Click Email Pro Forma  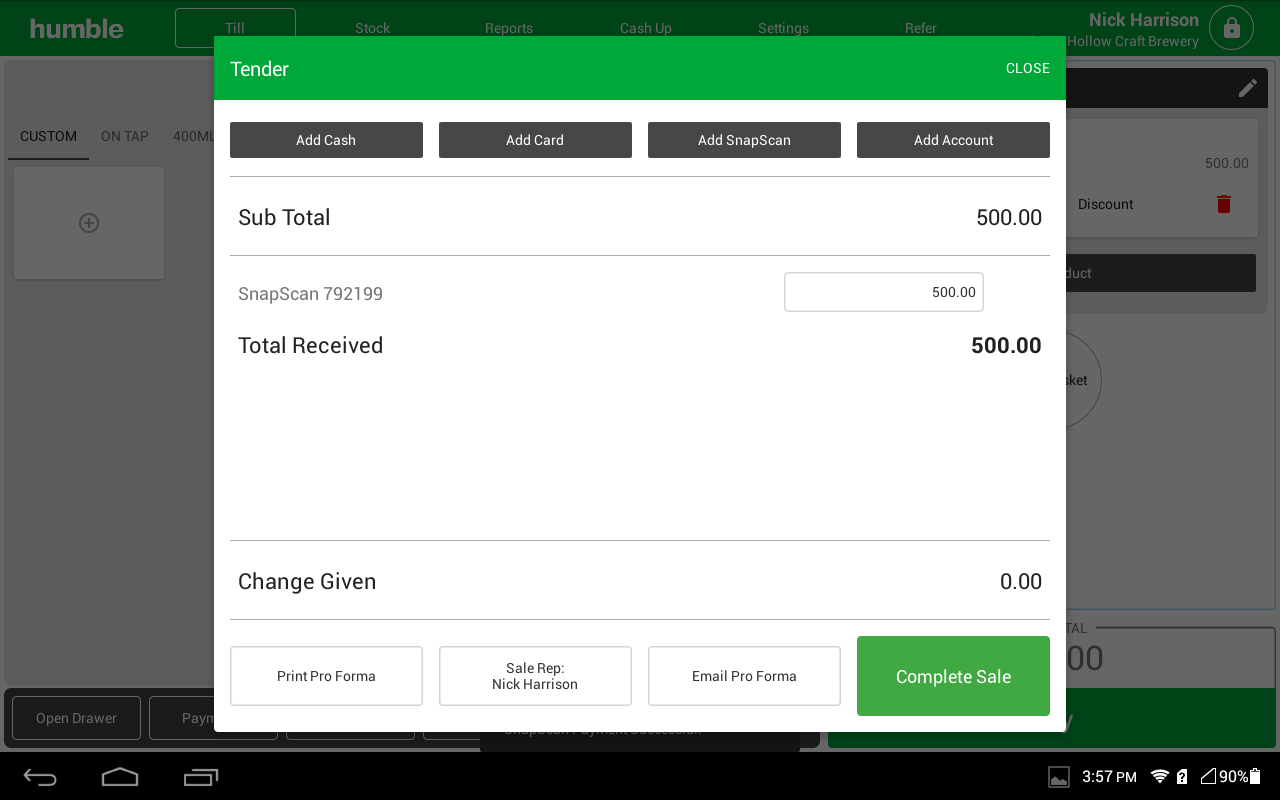click(744, 676)
